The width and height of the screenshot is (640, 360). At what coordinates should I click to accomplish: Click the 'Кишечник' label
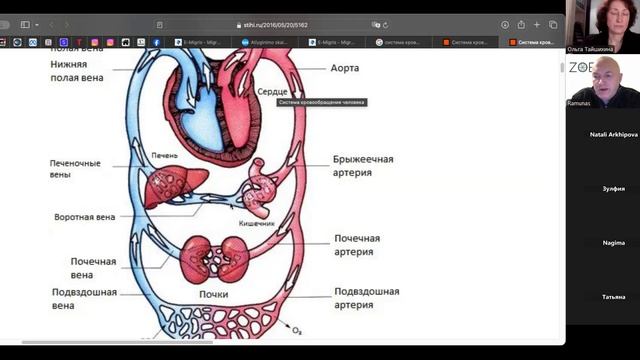point(256,223)
